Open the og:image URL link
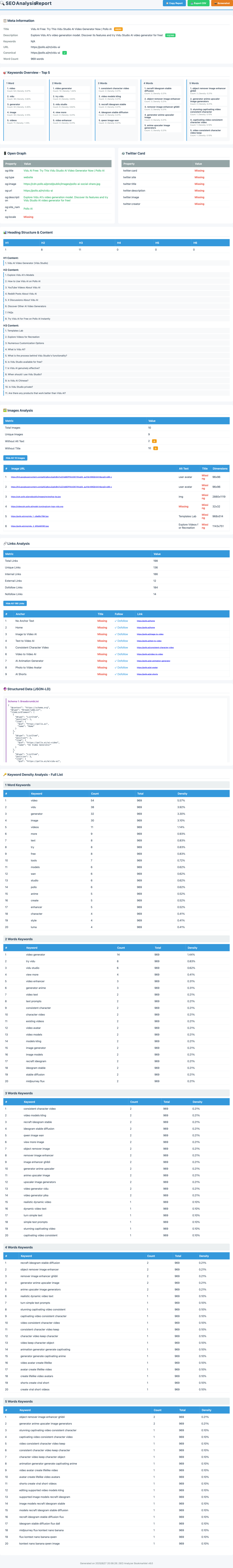Viewport: 233px width, 1568px height. [x=62, y=184]
